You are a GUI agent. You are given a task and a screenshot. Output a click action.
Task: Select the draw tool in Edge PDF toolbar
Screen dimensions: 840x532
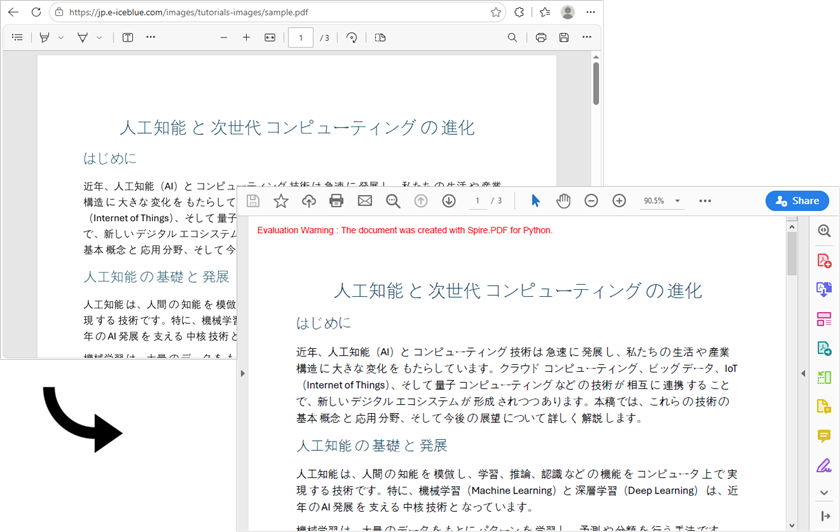(x=82, y=38)
